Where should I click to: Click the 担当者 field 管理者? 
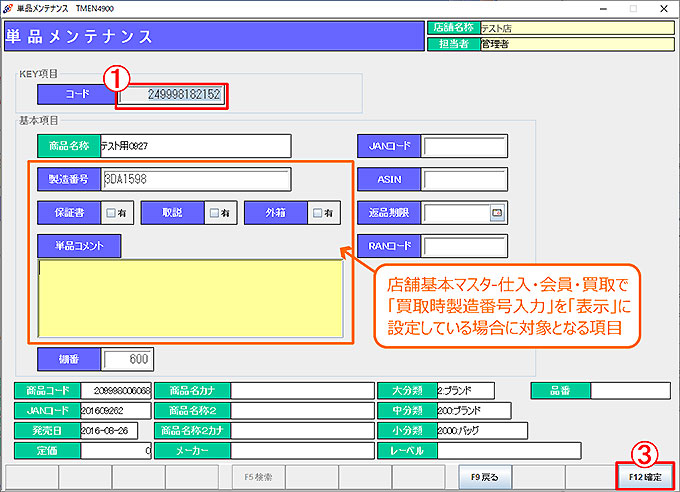point(577,44)
